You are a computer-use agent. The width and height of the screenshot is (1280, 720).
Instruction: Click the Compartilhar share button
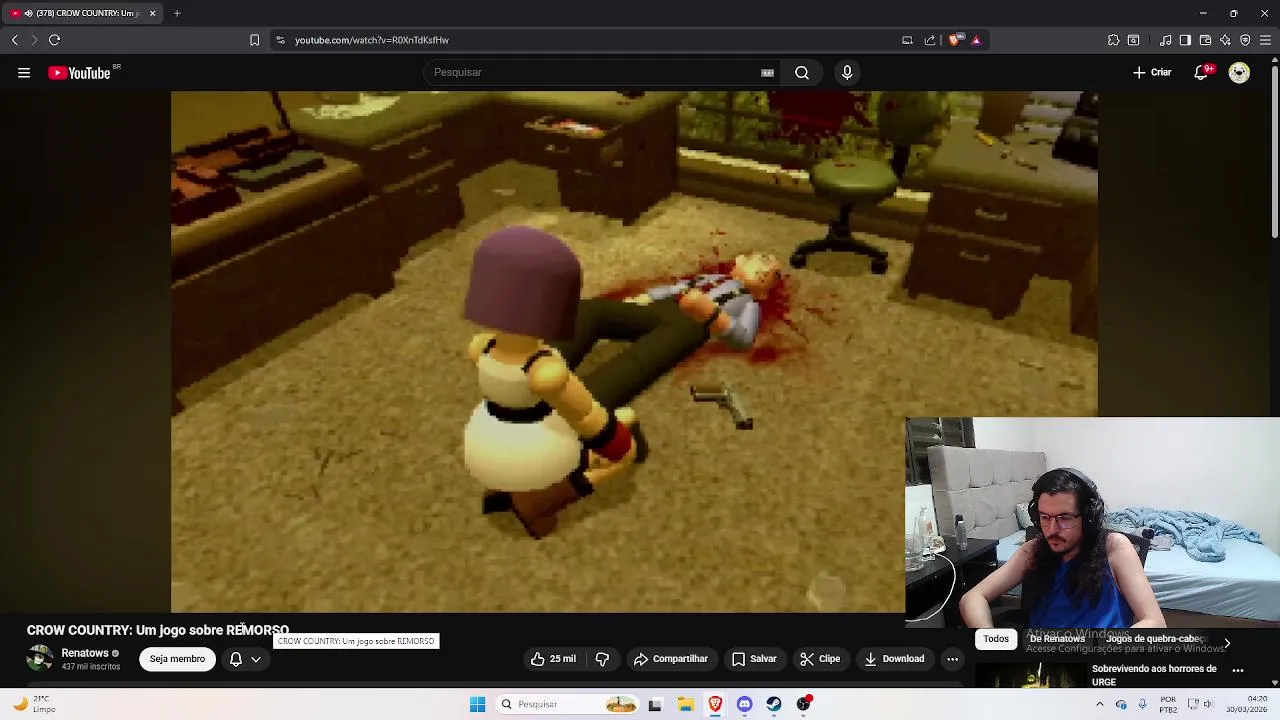(x=671, y=659)
